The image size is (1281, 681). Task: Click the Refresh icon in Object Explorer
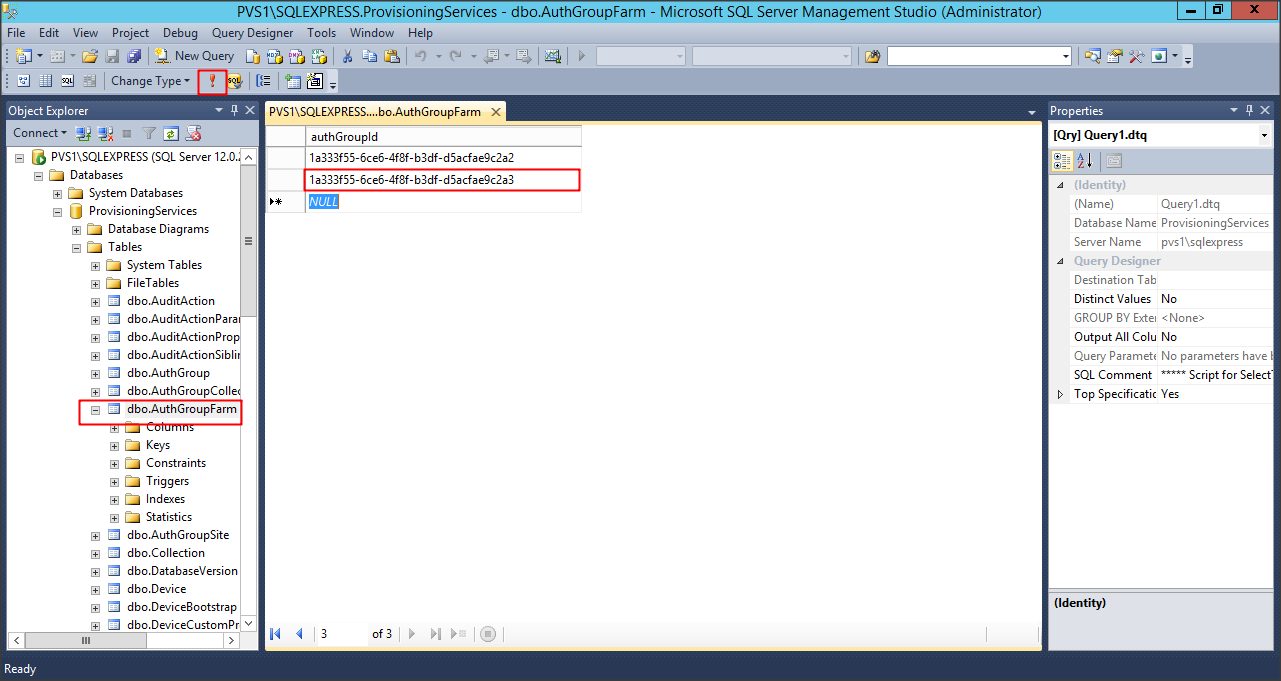click(x=171, y=133)
